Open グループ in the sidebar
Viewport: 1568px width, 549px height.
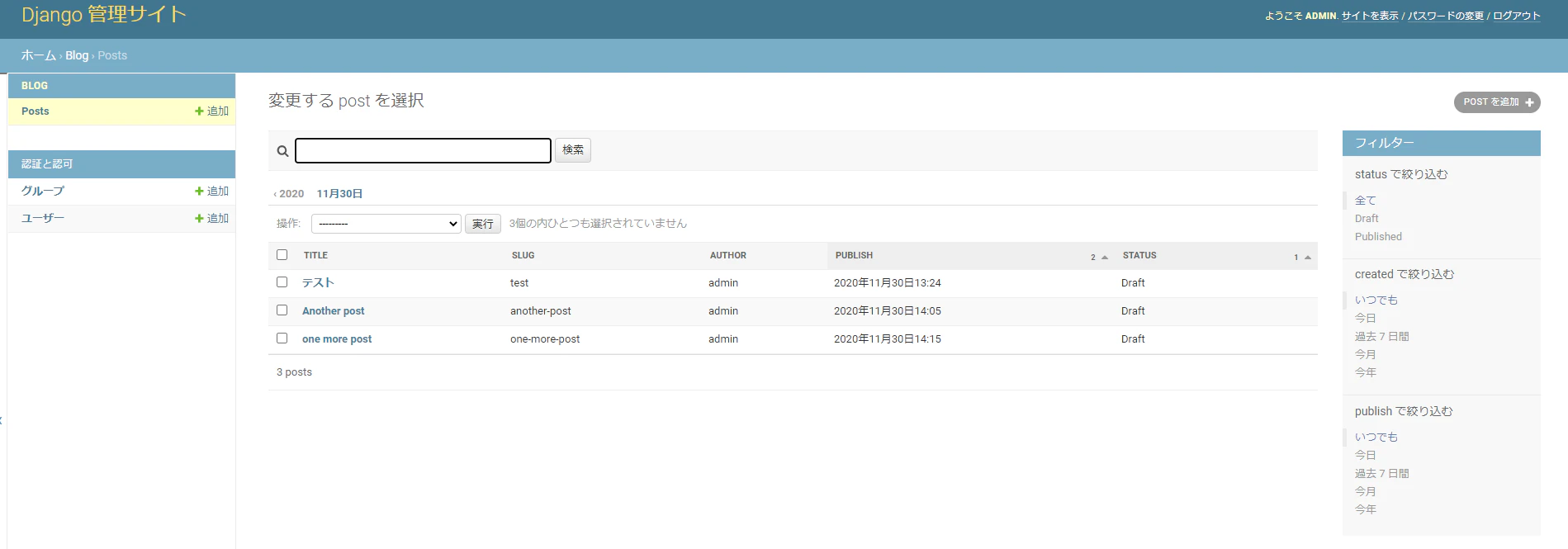(43, 192)
